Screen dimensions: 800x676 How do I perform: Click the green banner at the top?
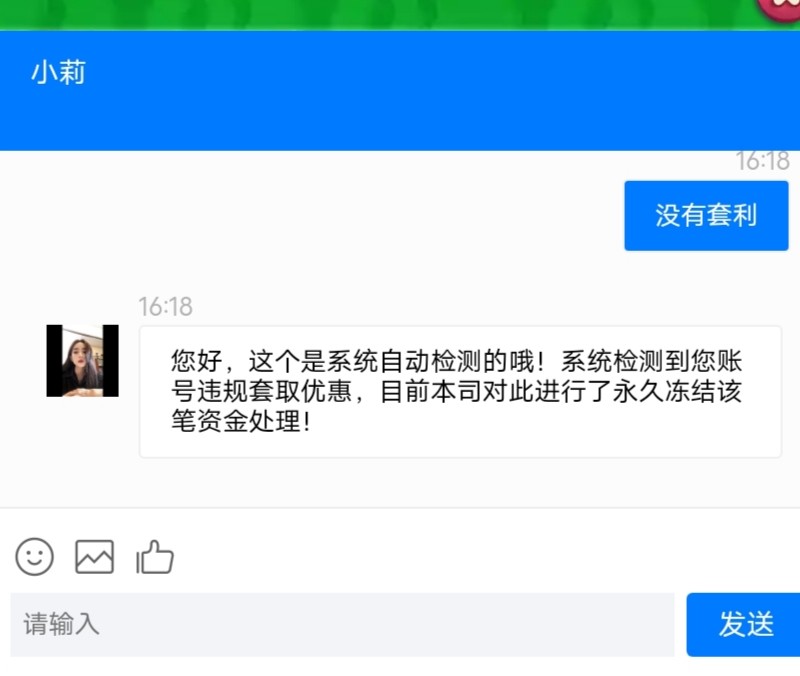(x=400, y=15)
